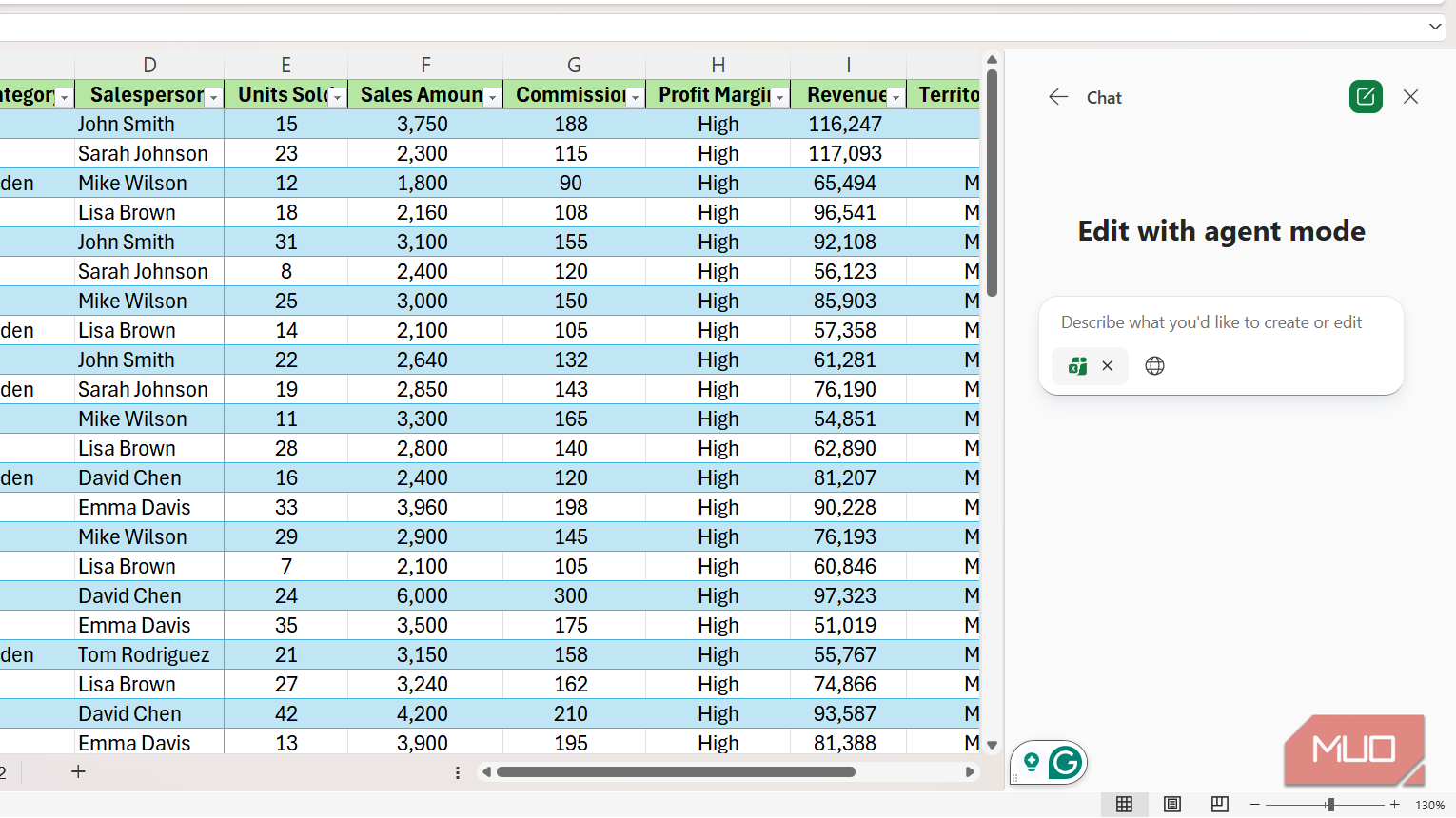Click the globe web search icon

tap(1154, 365)
